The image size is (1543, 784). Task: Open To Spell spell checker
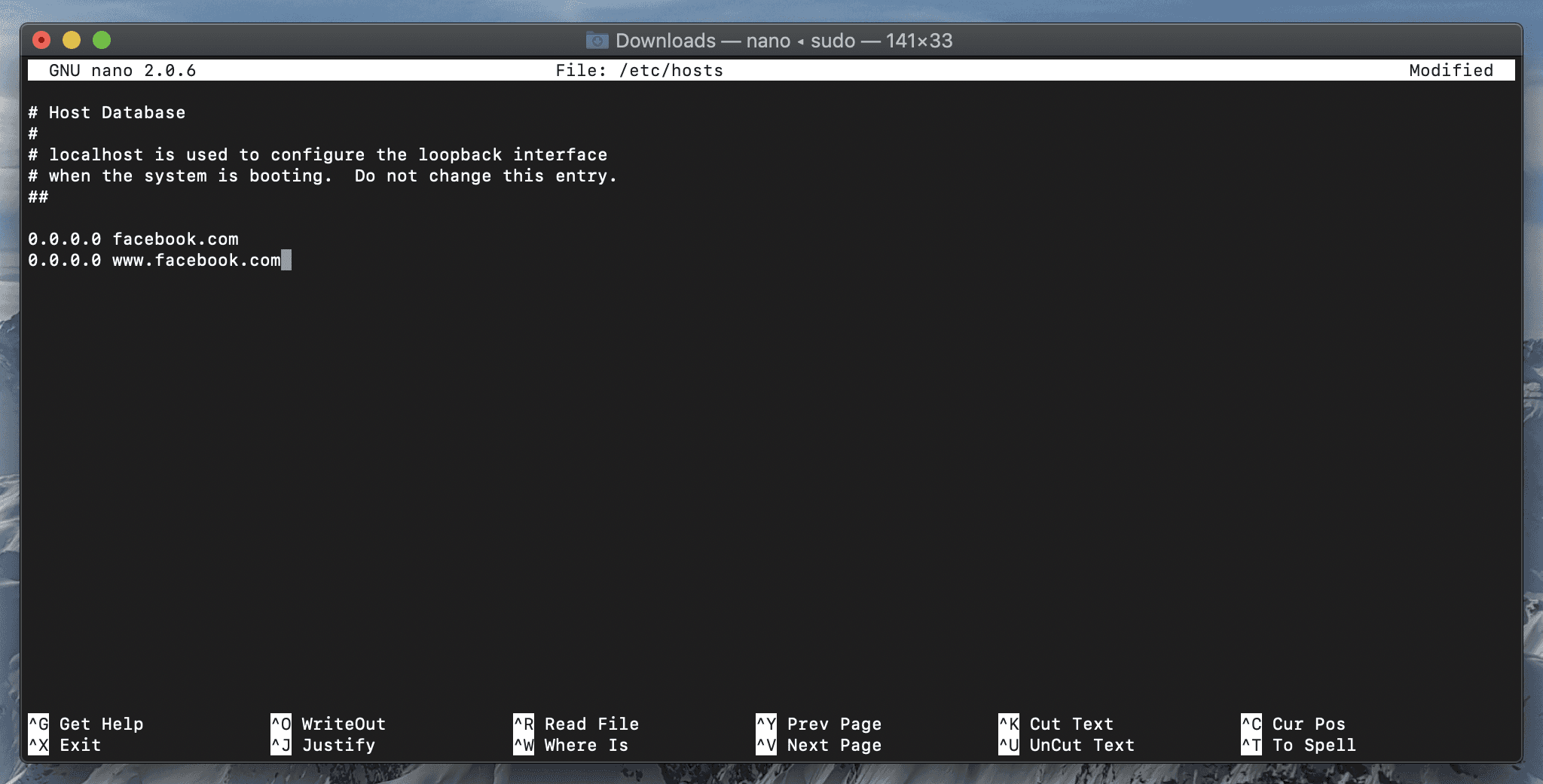[x=1307, y=745]
